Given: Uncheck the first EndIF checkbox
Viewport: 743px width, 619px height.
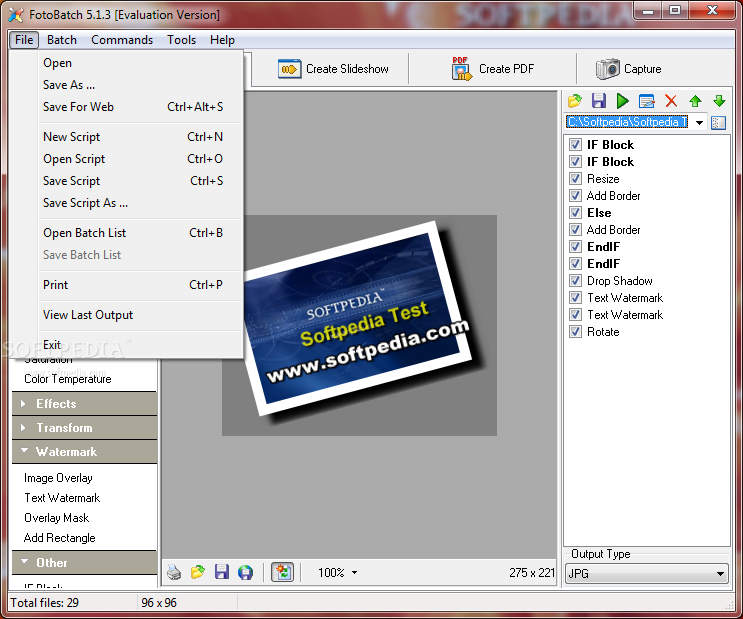Looking at the screenshot, I should click(x=575, y=246).
